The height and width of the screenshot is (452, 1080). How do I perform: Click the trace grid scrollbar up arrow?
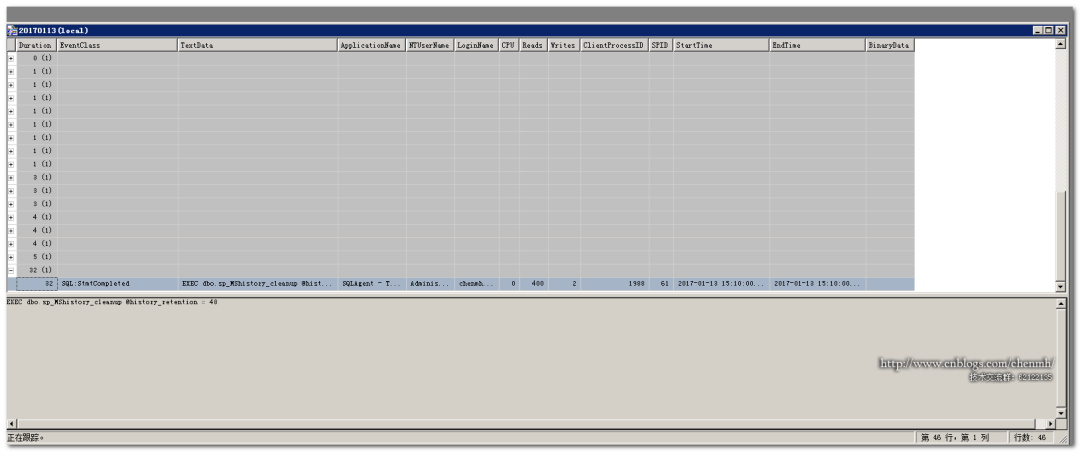pos(1060,45)
